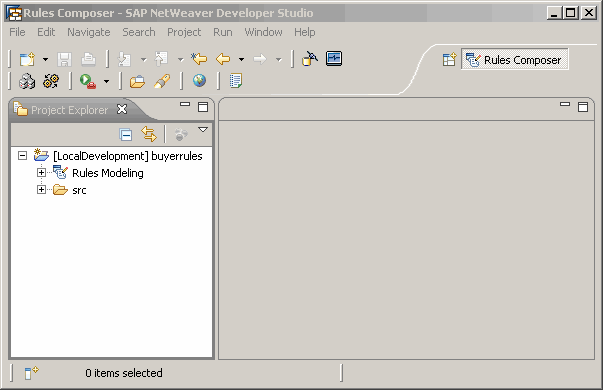Screen dimensions: 603x390
Task: Click the globe web browser icon
Action: pyautogui.click(x=199, y=81)
